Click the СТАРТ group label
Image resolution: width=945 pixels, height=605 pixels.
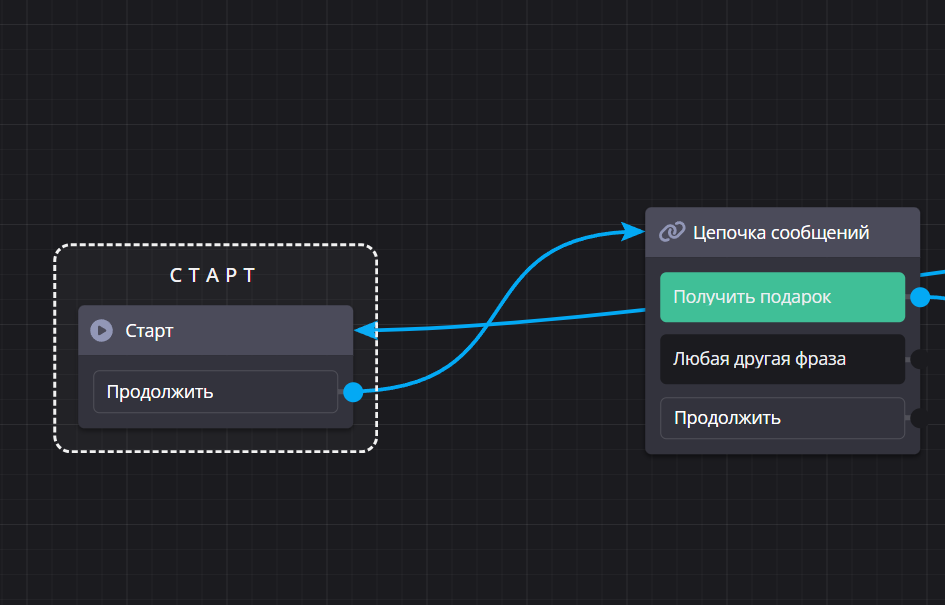(x=214, y=275)
